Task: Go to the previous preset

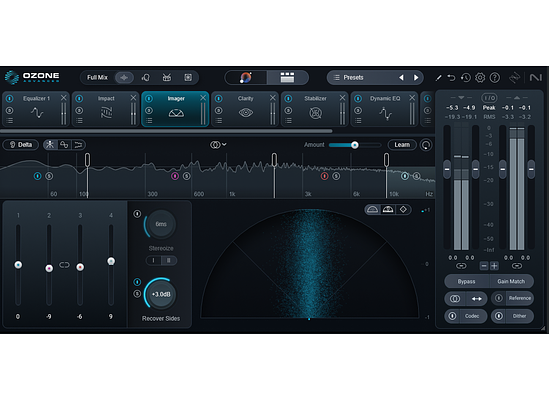Action: (401, 77)
